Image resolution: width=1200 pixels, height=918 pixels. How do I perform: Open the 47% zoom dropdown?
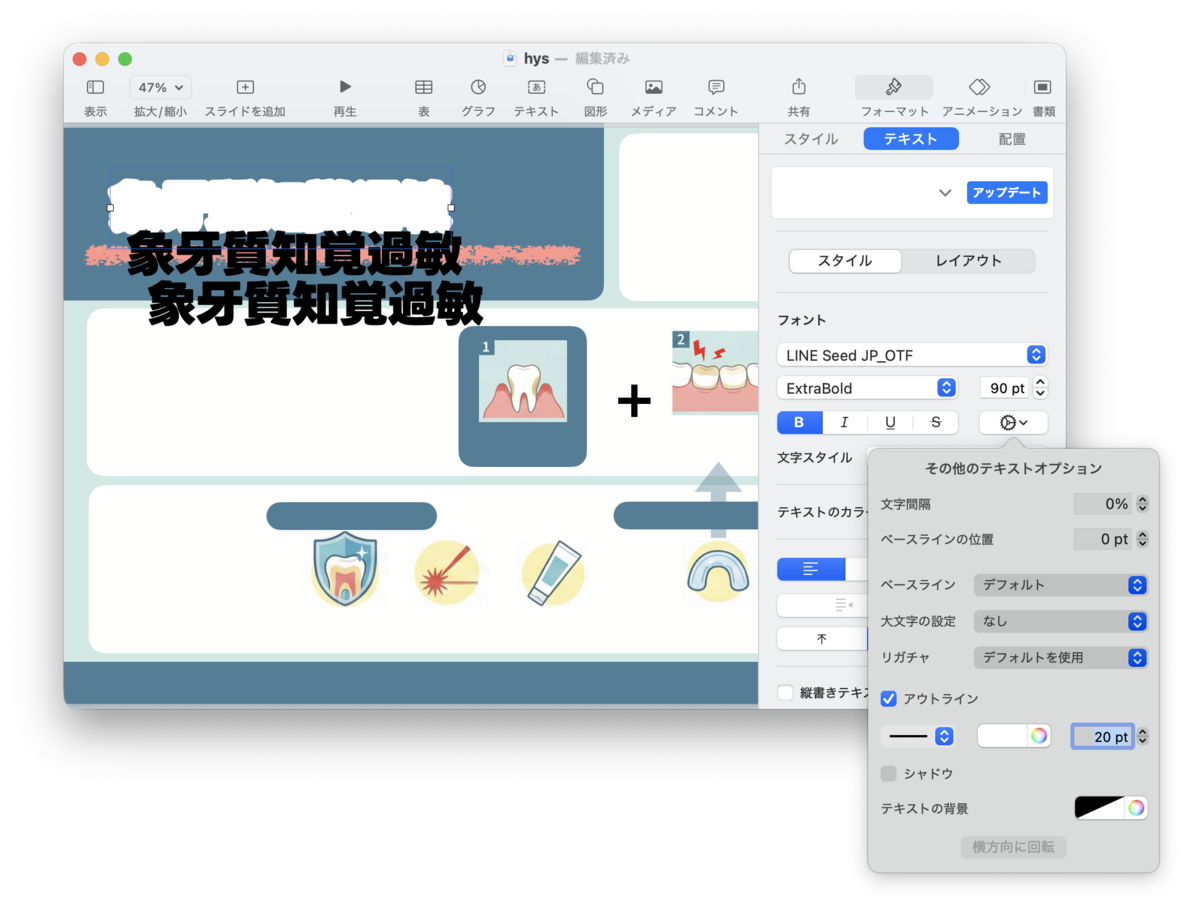[x=160, y=88]
